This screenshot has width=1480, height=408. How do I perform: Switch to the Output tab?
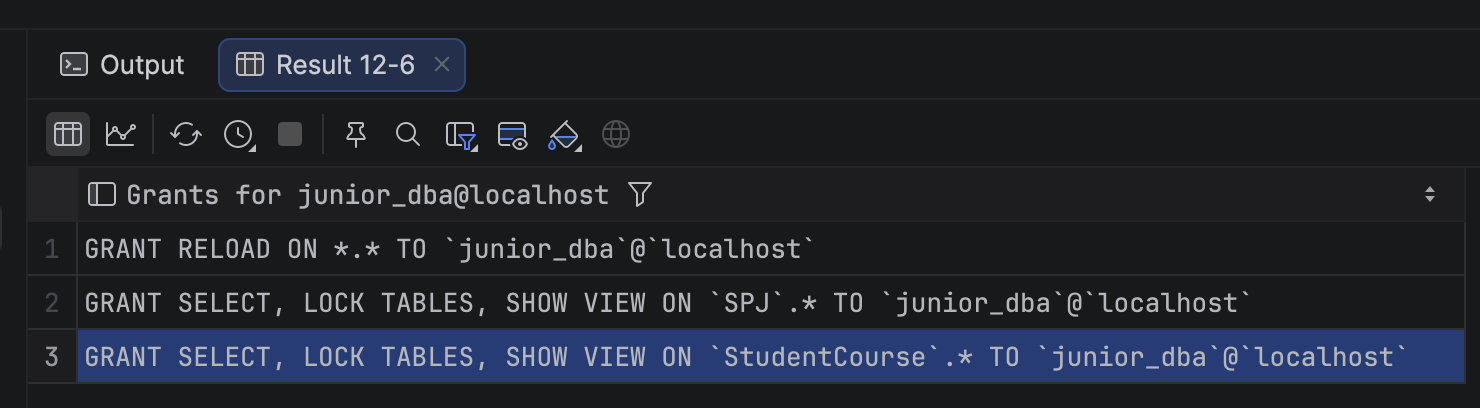click(123, 65)
